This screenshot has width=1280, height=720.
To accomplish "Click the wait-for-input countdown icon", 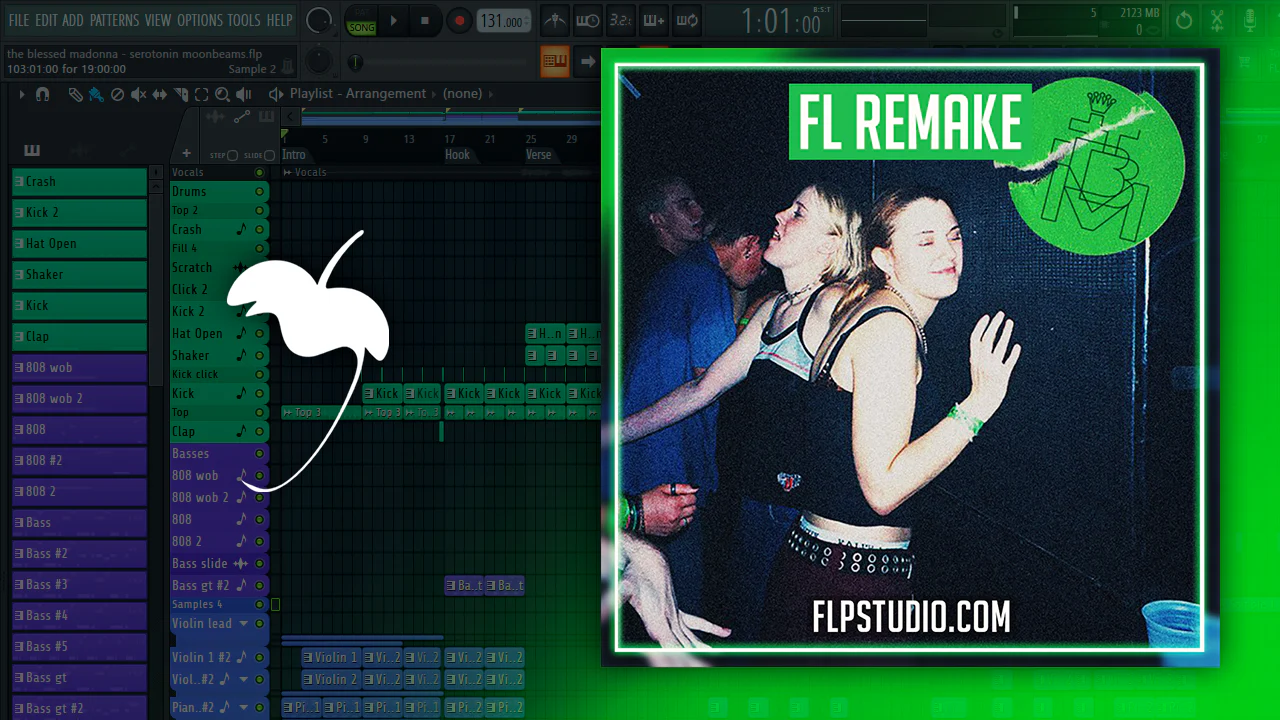I will (588, 20).
